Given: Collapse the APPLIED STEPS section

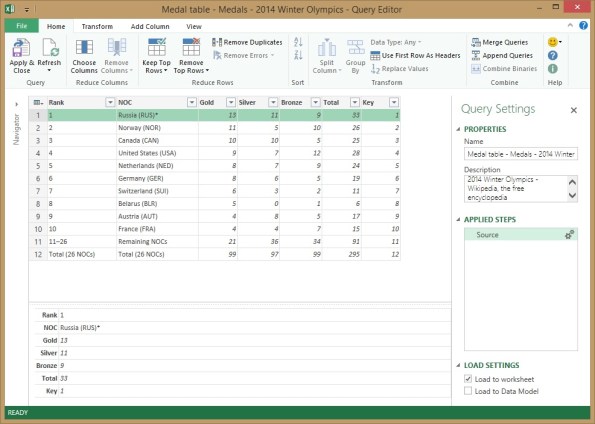Looking at the screenshot, I should point(458,220).
